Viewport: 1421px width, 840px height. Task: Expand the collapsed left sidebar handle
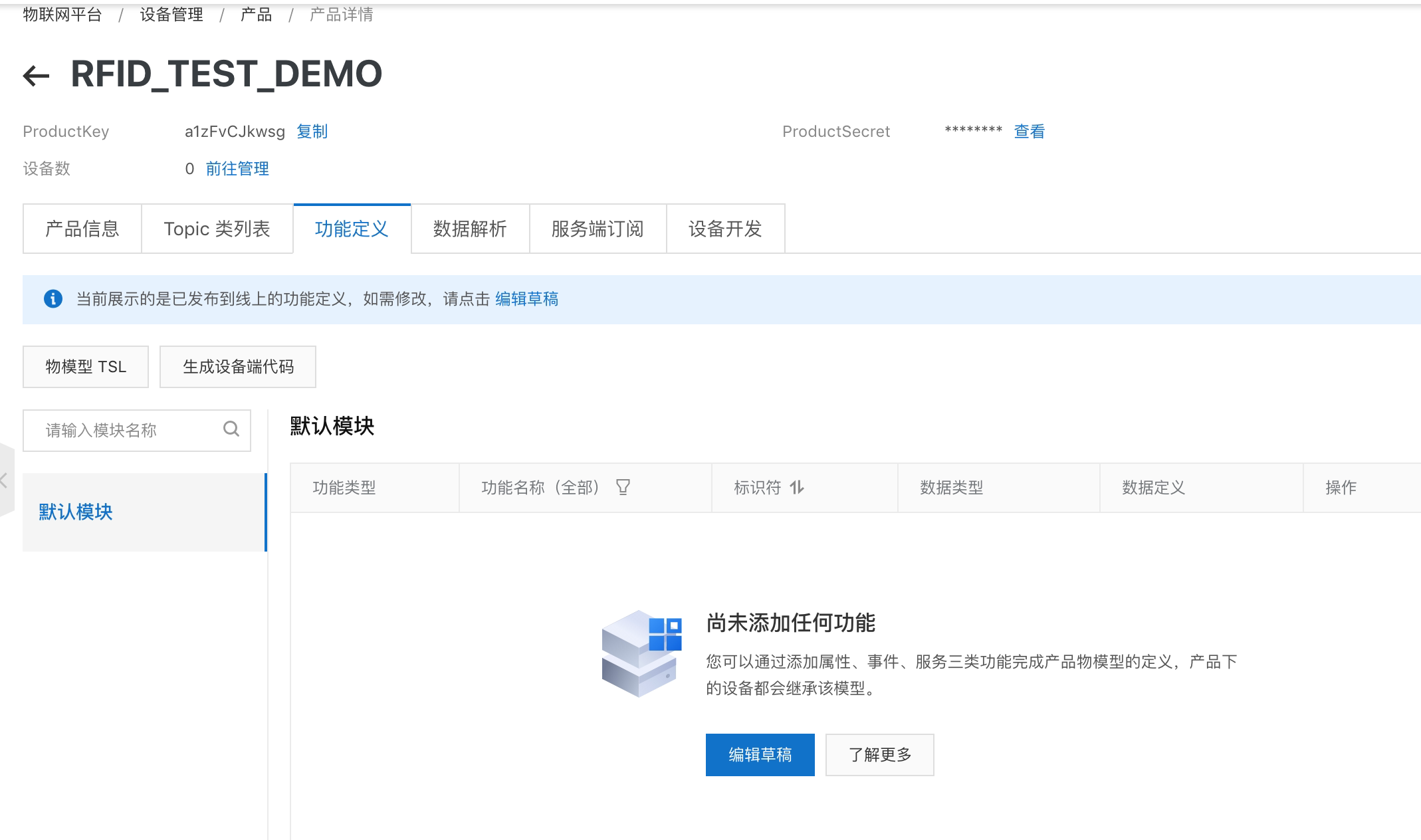click(5, 480)
